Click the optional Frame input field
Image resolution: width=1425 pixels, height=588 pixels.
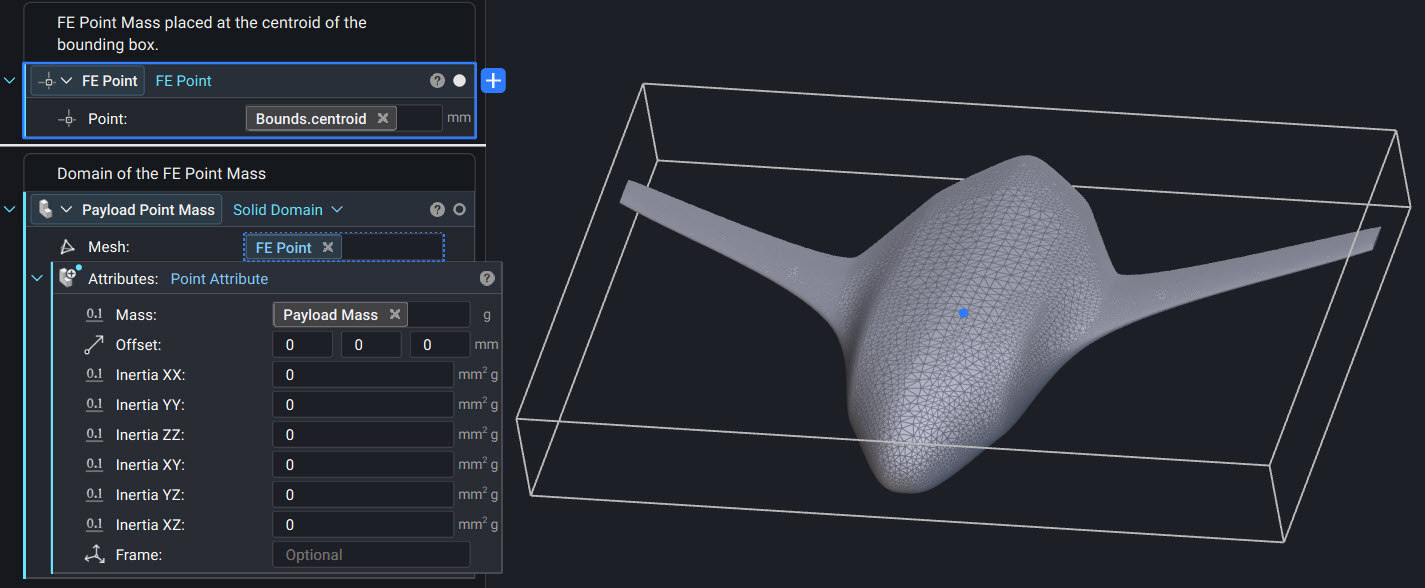(371, 555)
